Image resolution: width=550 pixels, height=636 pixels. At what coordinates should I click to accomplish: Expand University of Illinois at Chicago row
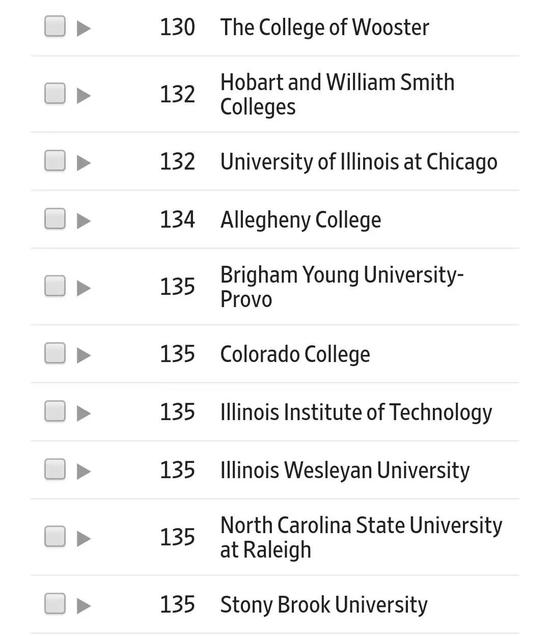pos(84,163)
